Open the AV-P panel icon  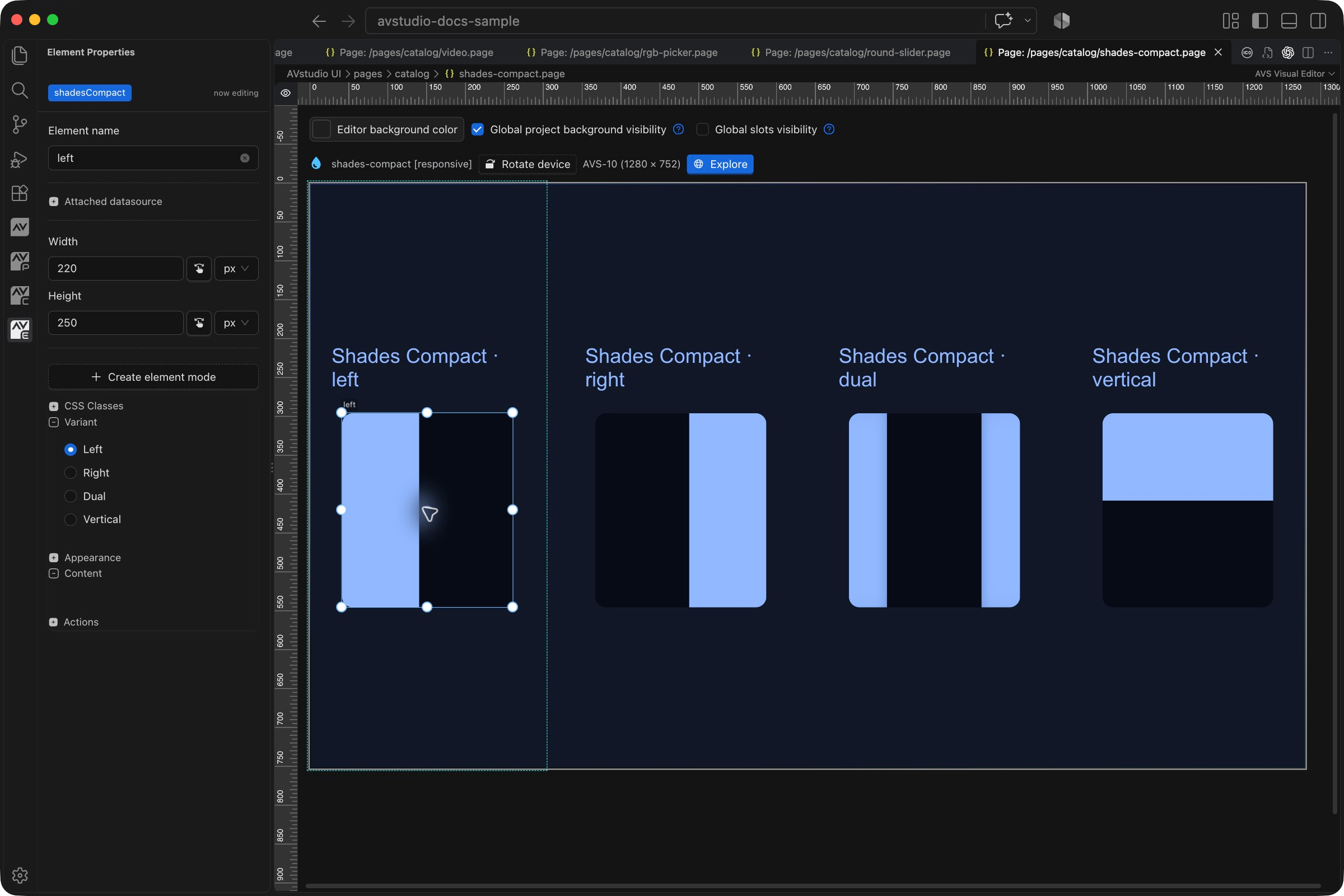(20, 262)
